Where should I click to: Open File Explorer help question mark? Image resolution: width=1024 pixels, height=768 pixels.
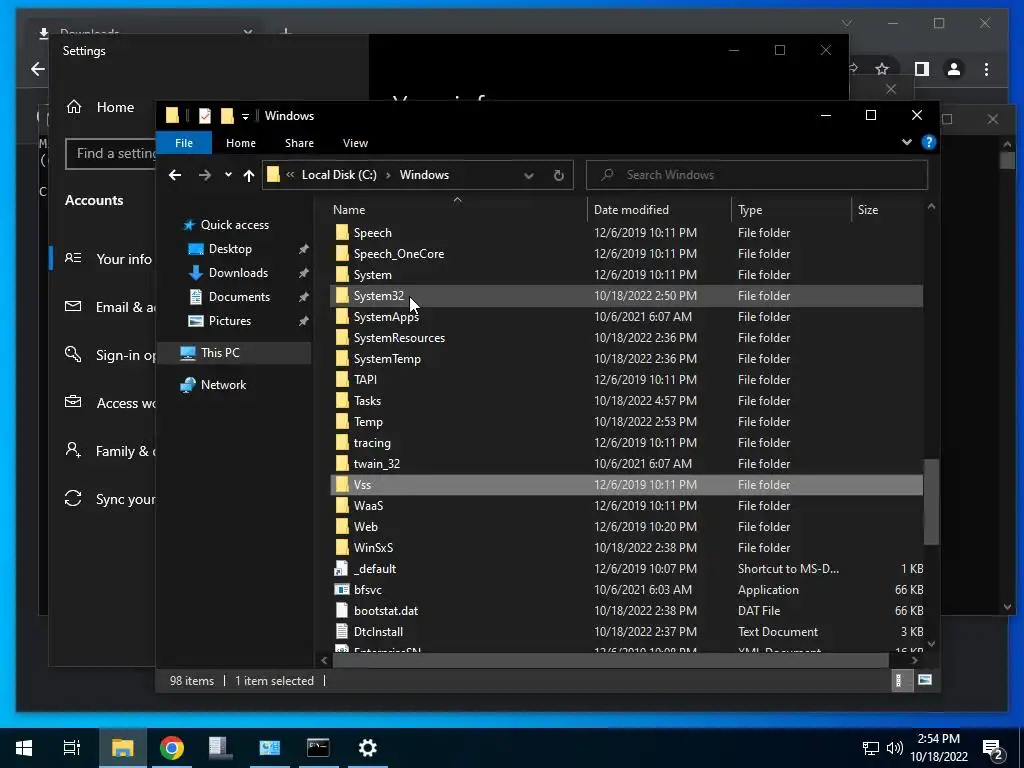pos(929,142)
